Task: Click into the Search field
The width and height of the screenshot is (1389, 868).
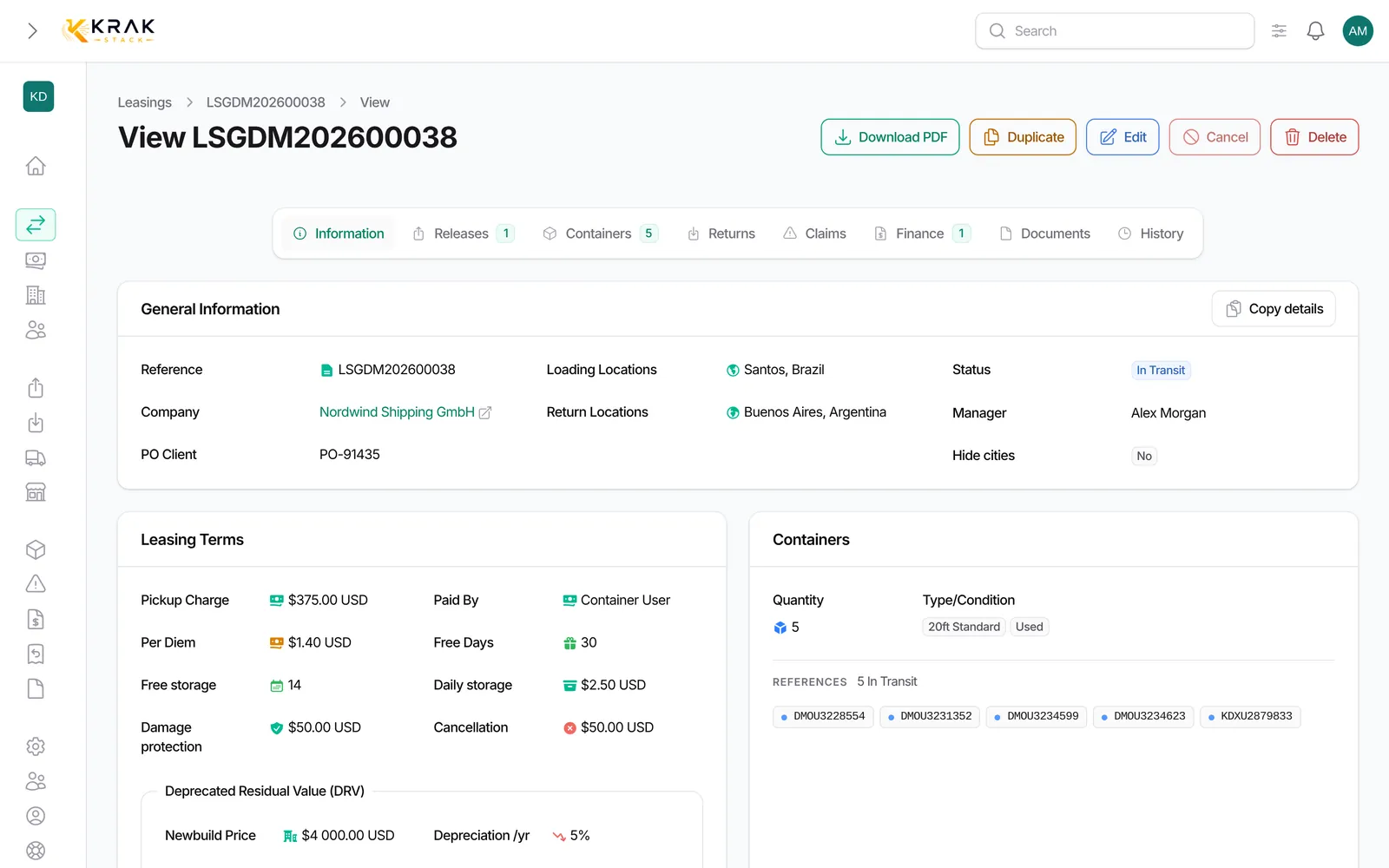Action: [1115, 31]
